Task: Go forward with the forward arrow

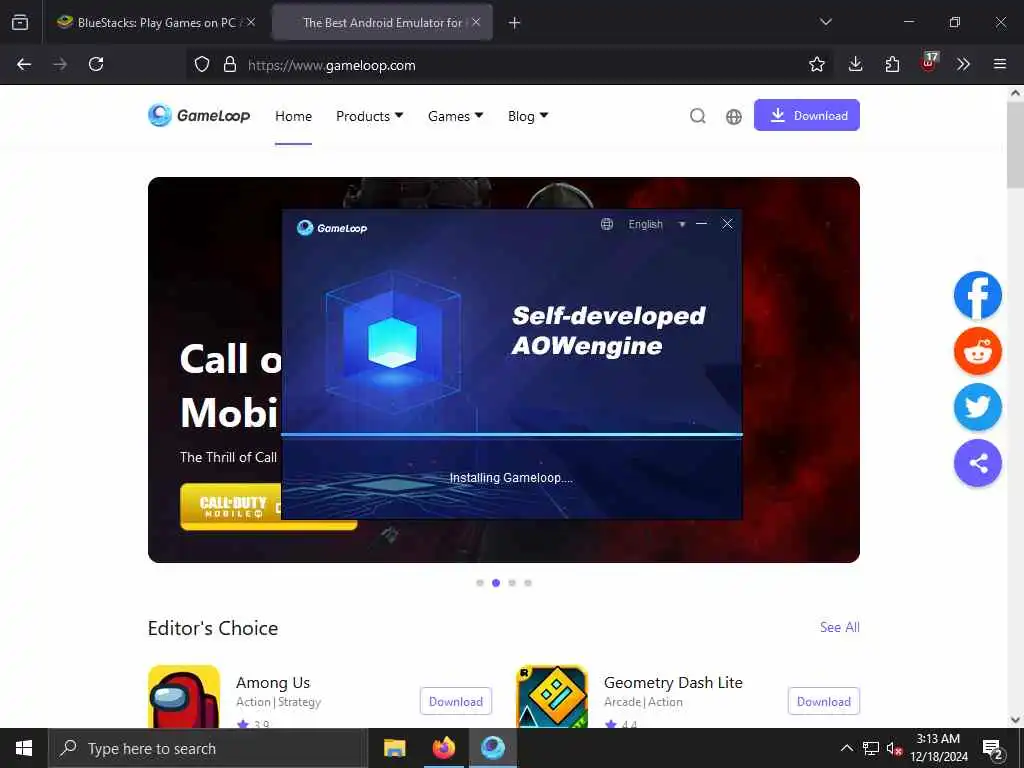Action: tap(60, 64)
